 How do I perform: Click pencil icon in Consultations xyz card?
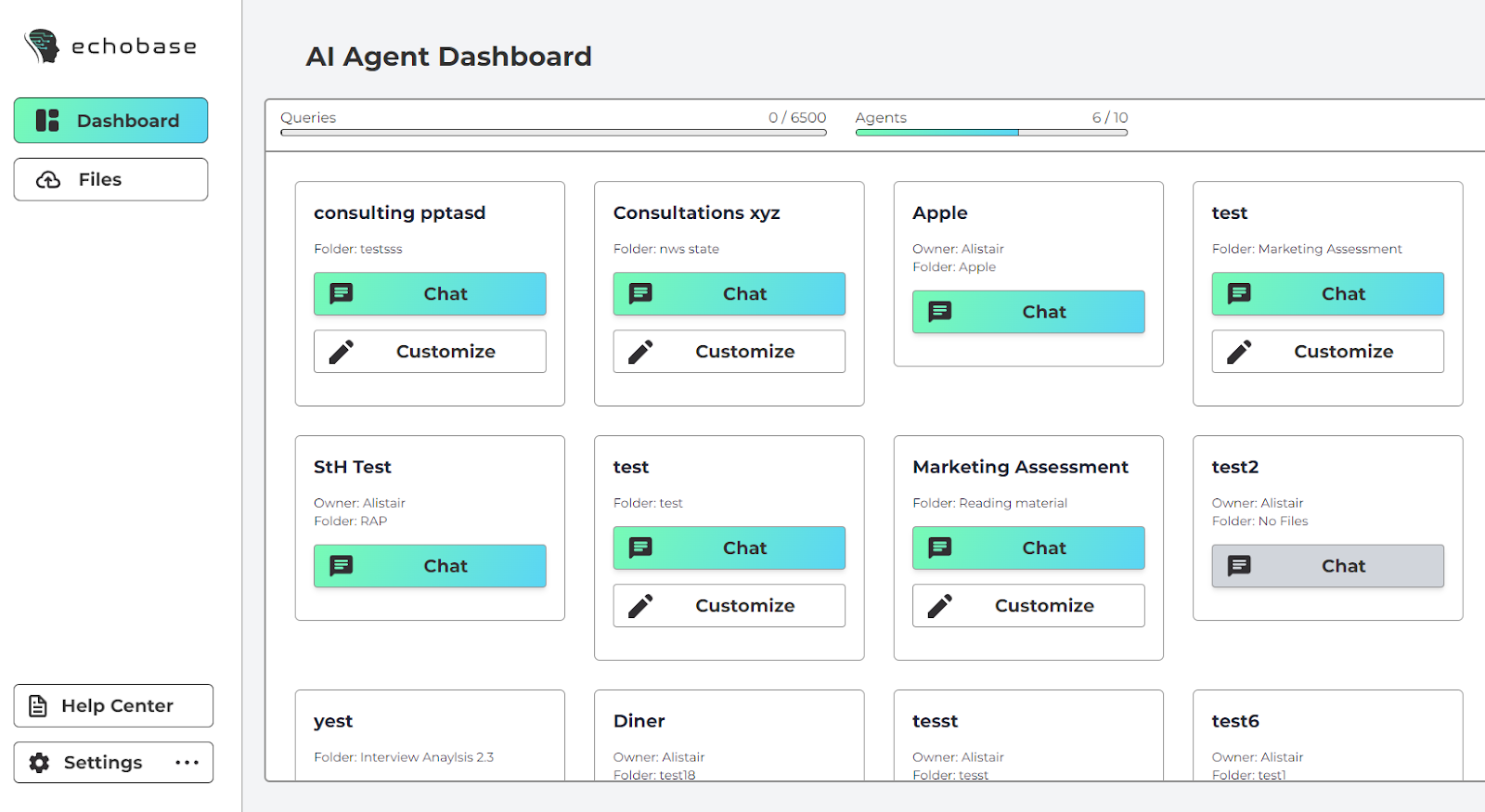coord(640,352)
